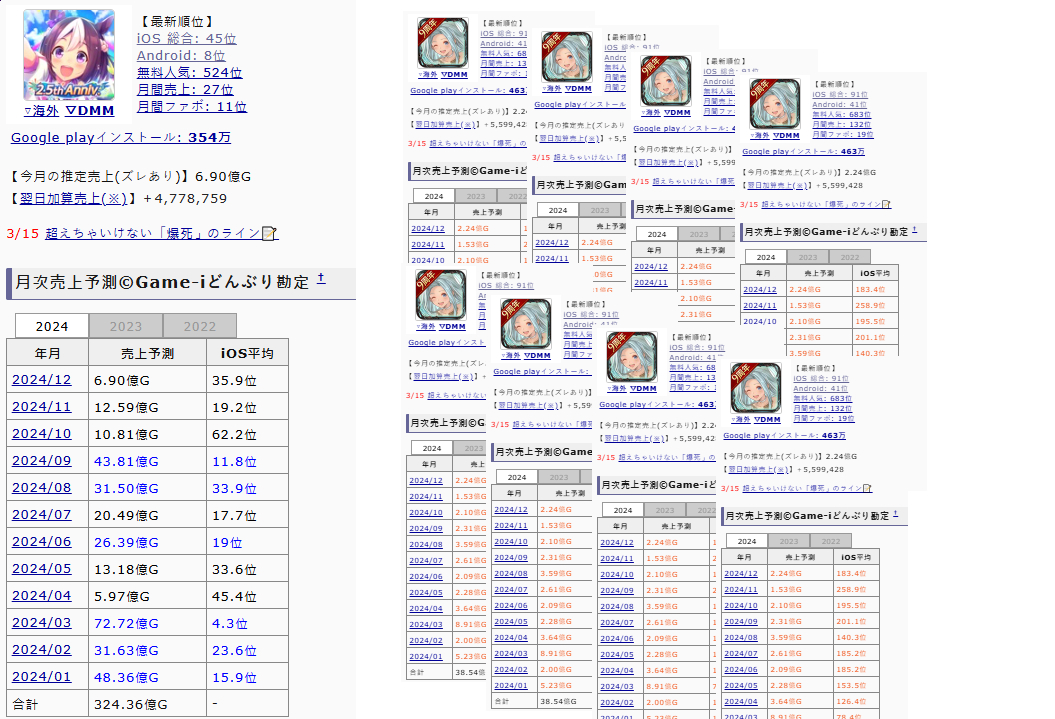Screen dimensions: 1055x719
Task: Open the 2024/09 link in the 43.81億G row
Action: click(x=42, y=461)
